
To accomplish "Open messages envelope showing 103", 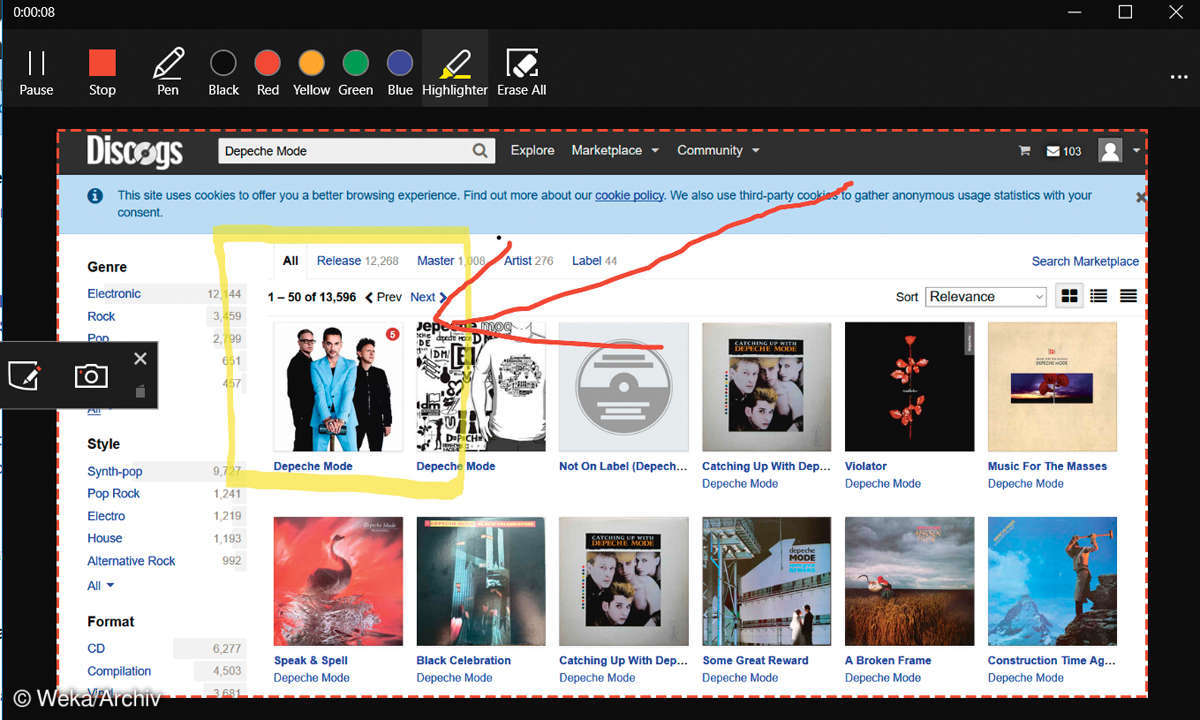I will pos(1064,151).
